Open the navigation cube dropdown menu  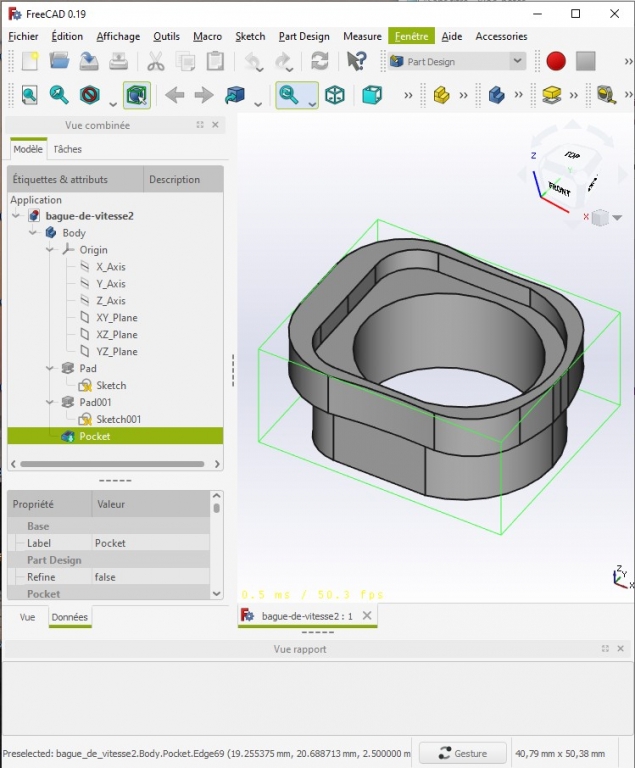[617, 218]
